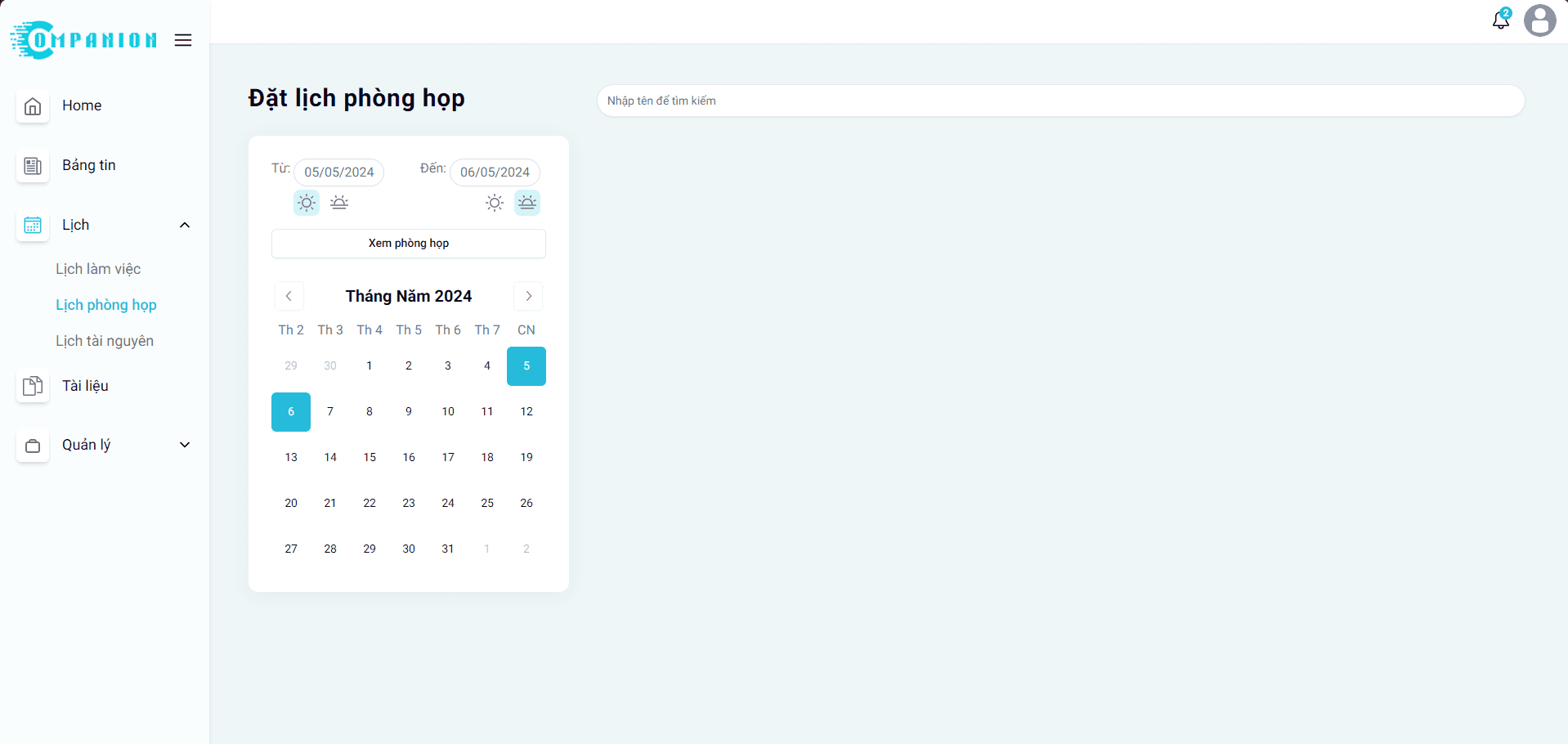Open the Quản lý sidebar menu

[87, 445]
